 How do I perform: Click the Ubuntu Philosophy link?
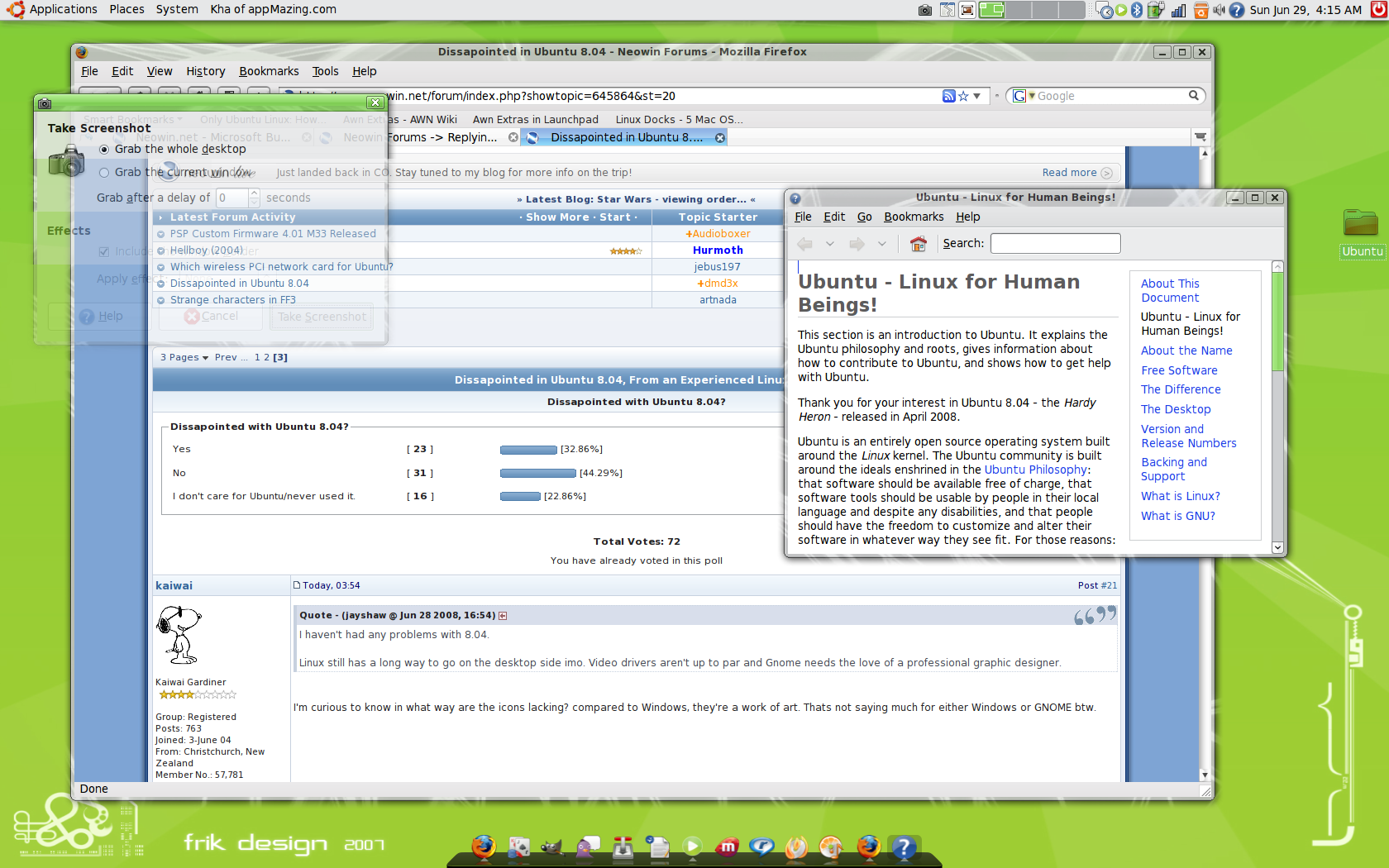pos(1035,470)
